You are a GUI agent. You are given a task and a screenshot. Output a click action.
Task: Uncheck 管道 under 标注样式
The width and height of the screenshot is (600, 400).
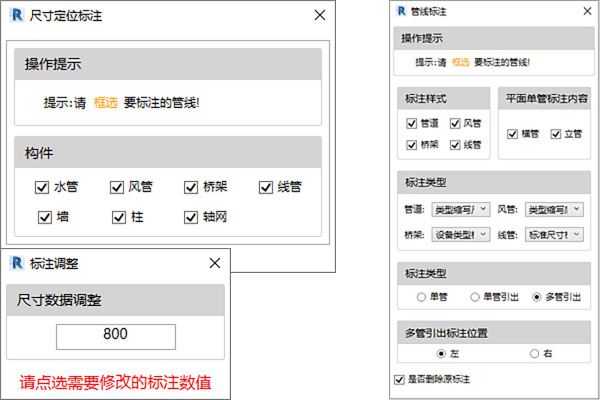click(412, 124)
